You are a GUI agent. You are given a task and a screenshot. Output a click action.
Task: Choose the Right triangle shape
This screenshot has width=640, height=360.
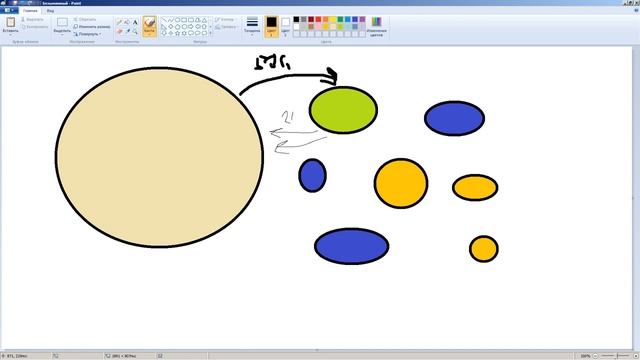coord(164,27)
